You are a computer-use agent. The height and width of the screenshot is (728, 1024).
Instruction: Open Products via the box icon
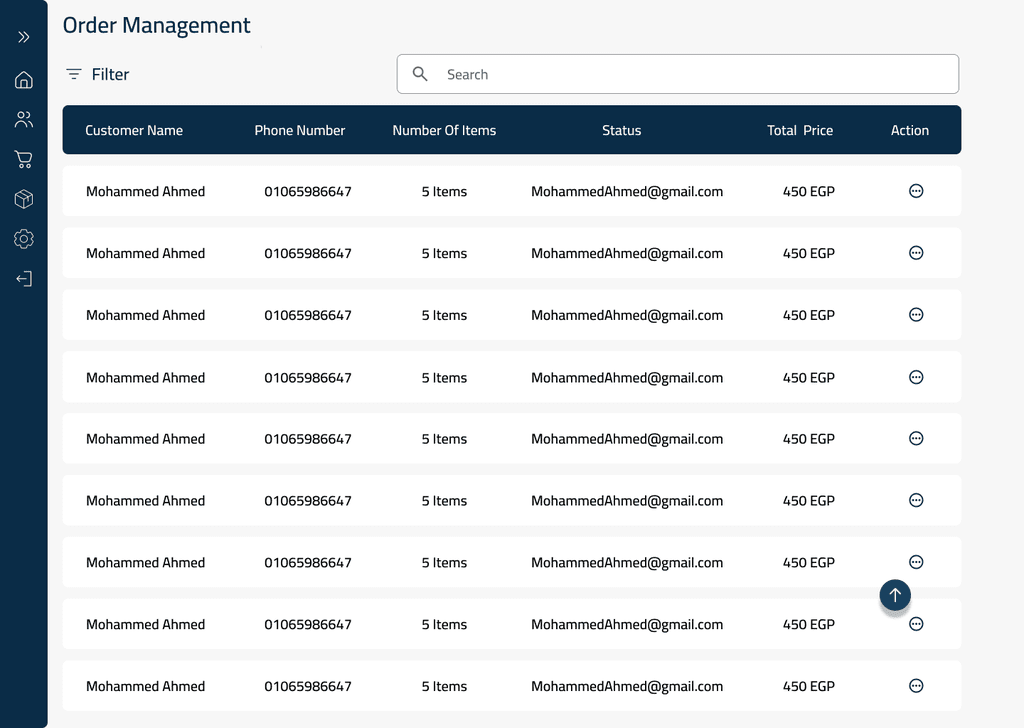24,199
